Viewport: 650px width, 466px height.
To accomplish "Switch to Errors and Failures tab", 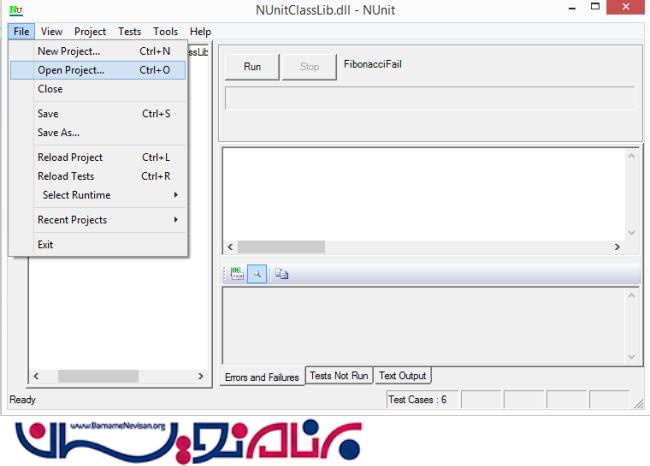I will coord(262,377).
